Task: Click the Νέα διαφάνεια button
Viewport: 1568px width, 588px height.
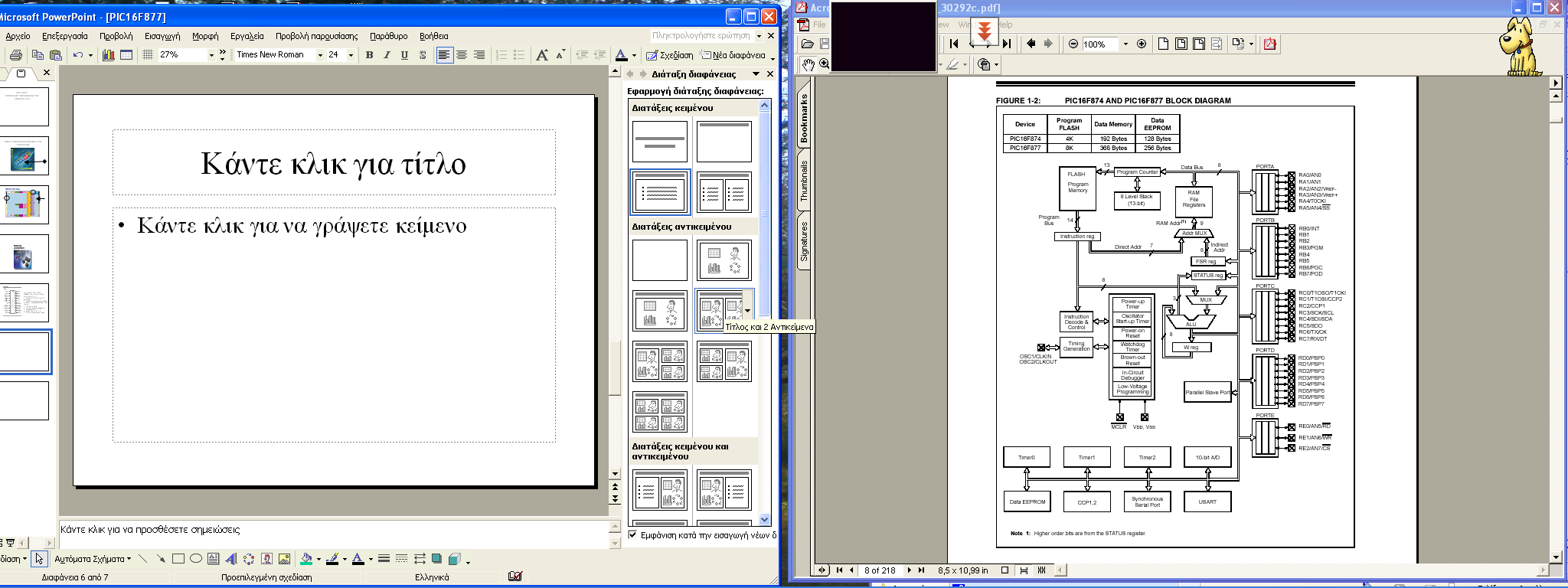Action: coord(733,55)
